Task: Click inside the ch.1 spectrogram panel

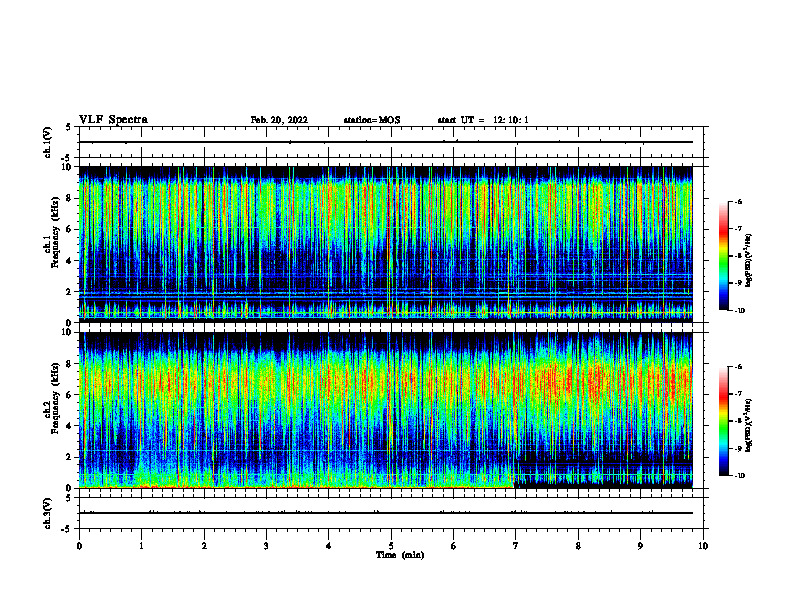Action: pos(386,244)
